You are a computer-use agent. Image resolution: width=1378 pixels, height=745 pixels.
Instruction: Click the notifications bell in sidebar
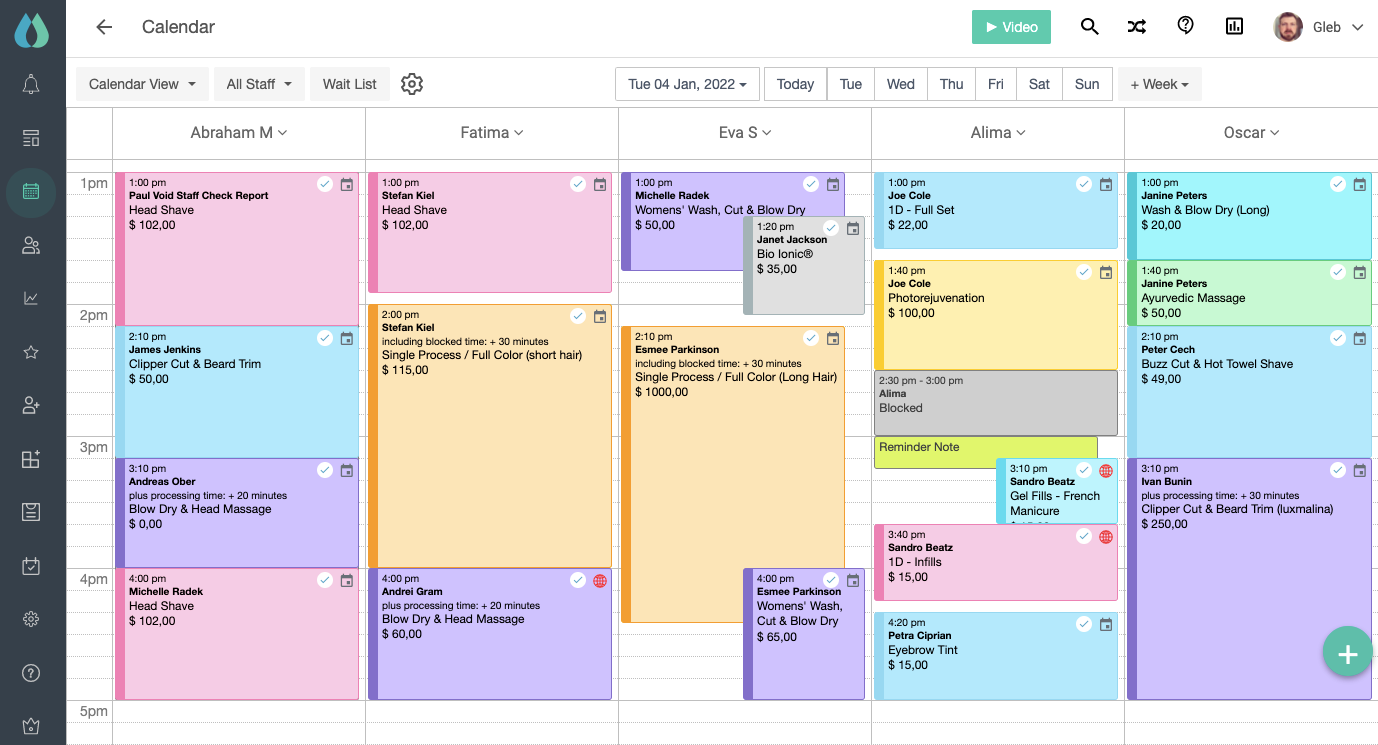click(31, 84)
